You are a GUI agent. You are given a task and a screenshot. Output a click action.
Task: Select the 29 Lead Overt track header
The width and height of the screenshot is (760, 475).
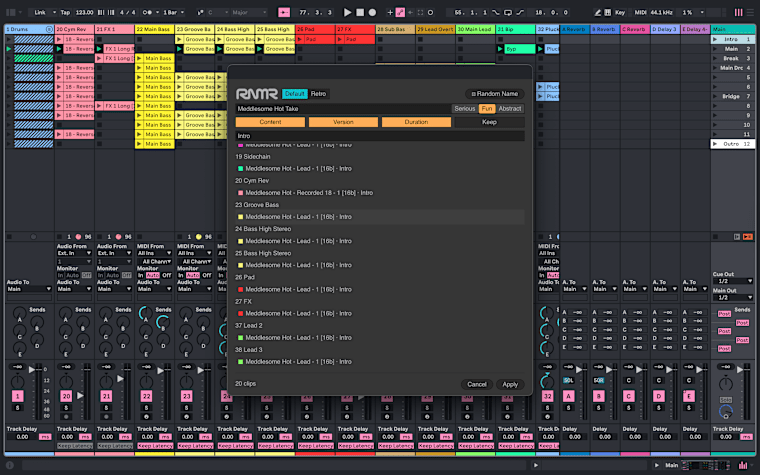[435, 29]
